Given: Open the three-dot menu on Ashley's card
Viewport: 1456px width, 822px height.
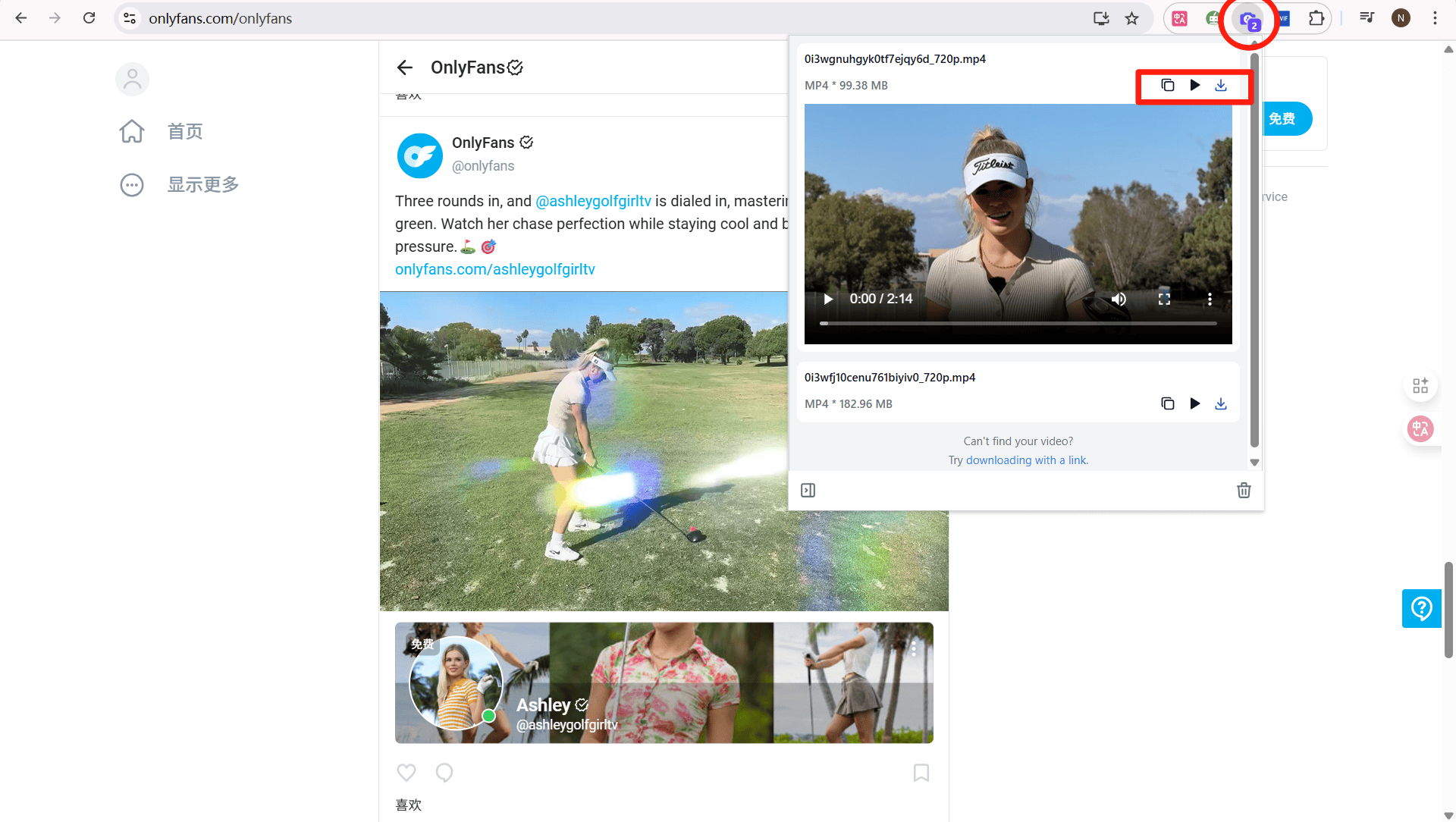Looking at the screenshot, I should 914,648.
